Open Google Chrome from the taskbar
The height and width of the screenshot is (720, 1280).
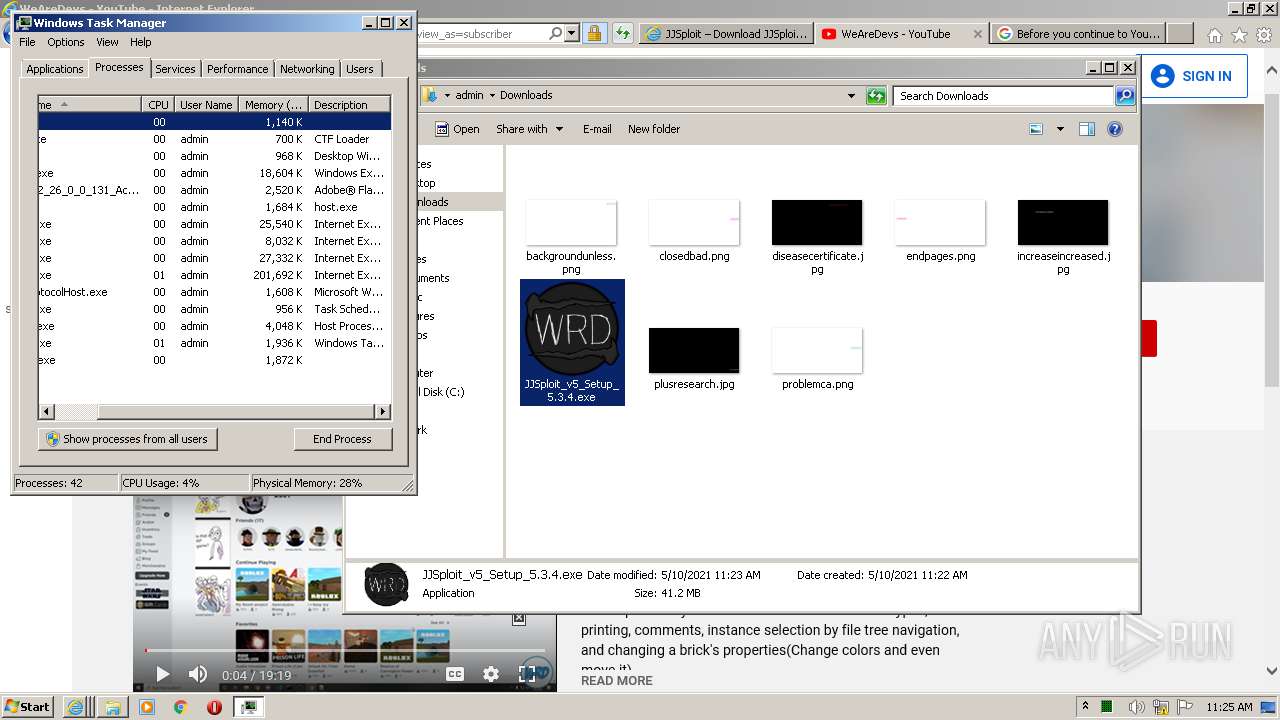[x=181, y=707]
